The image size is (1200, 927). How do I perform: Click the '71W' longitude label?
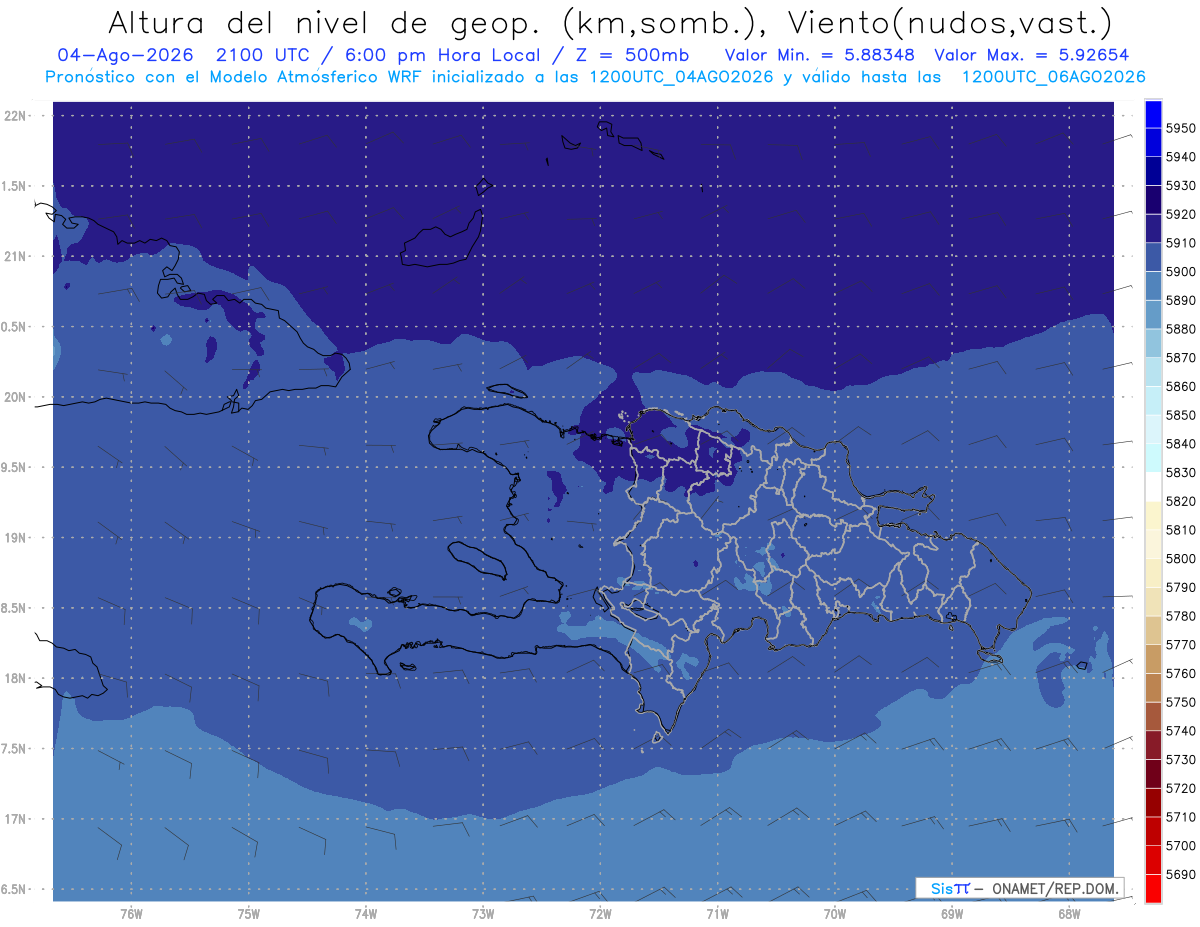click(x=717, y=914)
